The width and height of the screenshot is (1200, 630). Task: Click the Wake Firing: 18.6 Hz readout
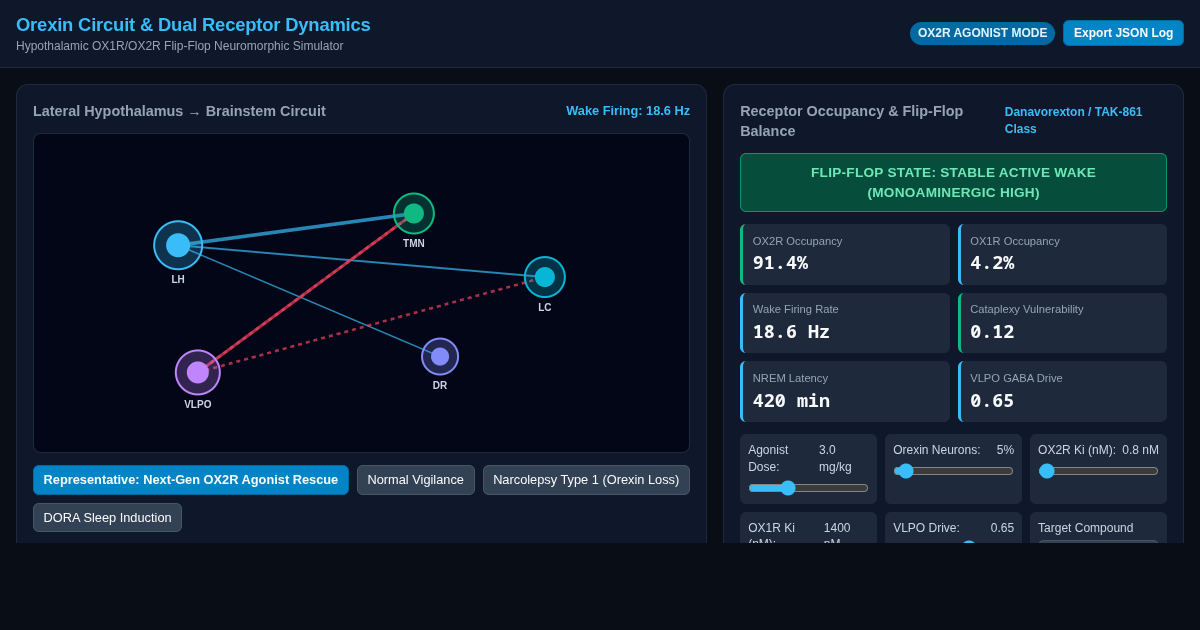(x=628, y=111)
